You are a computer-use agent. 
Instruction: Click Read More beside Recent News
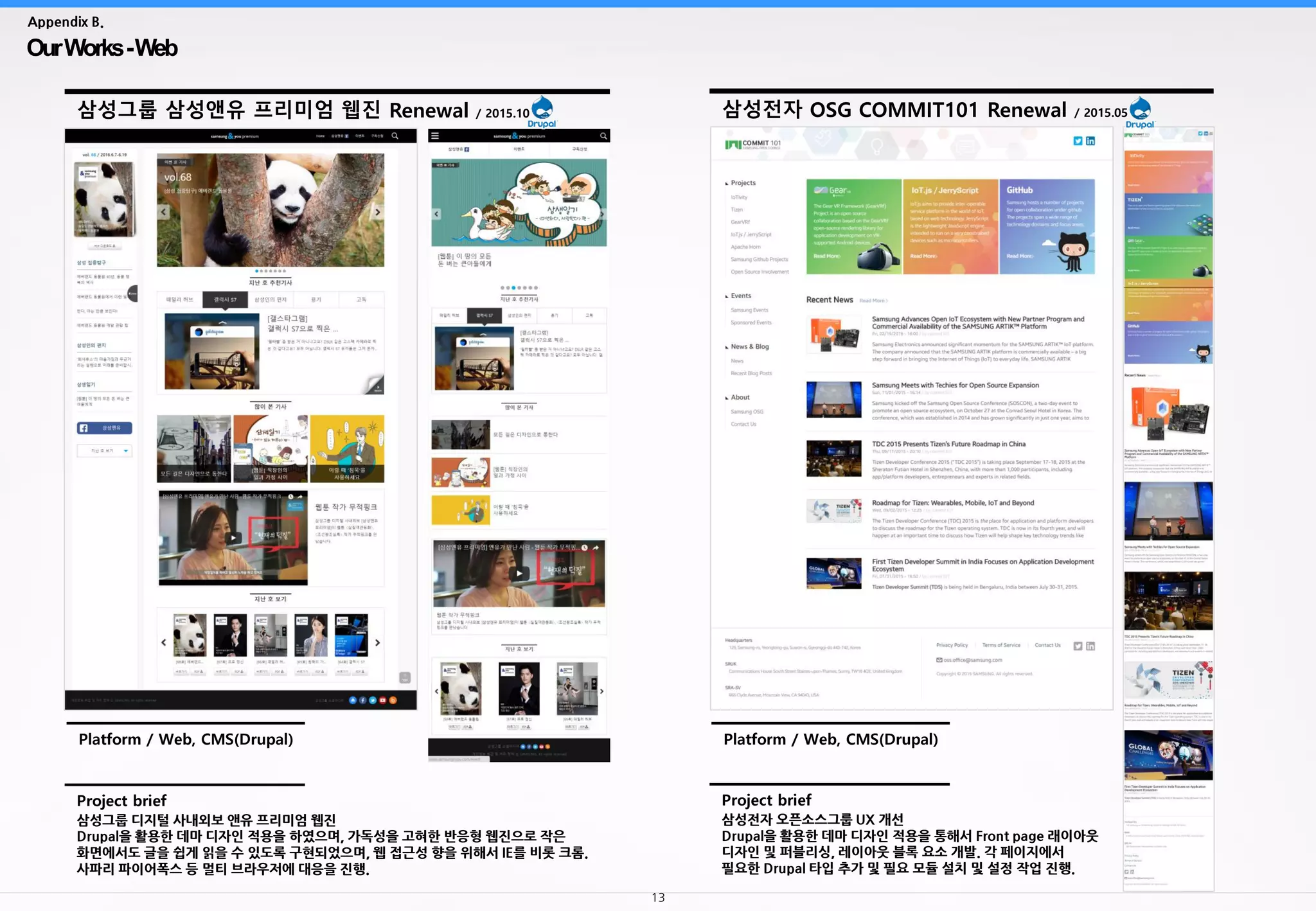coord(873,301)
